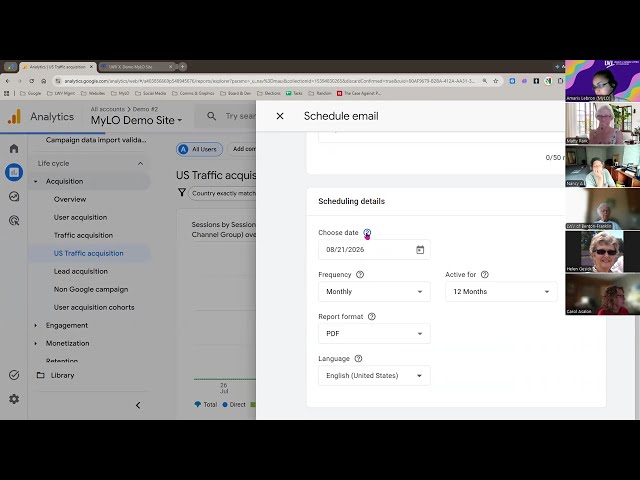
Task: Expand the Engagement section
Action: pyautogui.click(x=36, y=325)
